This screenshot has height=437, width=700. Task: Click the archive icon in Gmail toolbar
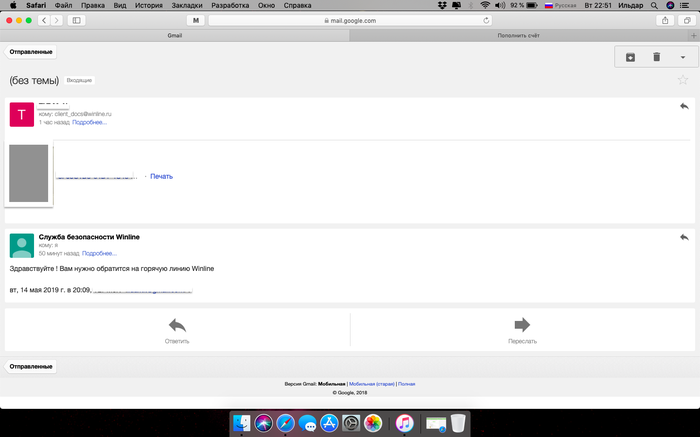click(x=630, y=57)
